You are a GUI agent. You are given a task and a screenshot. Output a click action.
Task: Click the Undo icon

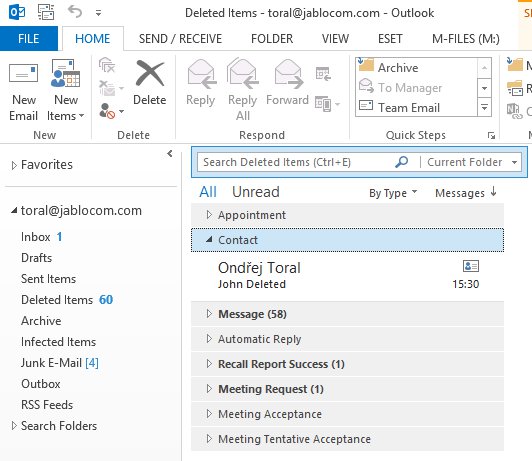point(75,12)
